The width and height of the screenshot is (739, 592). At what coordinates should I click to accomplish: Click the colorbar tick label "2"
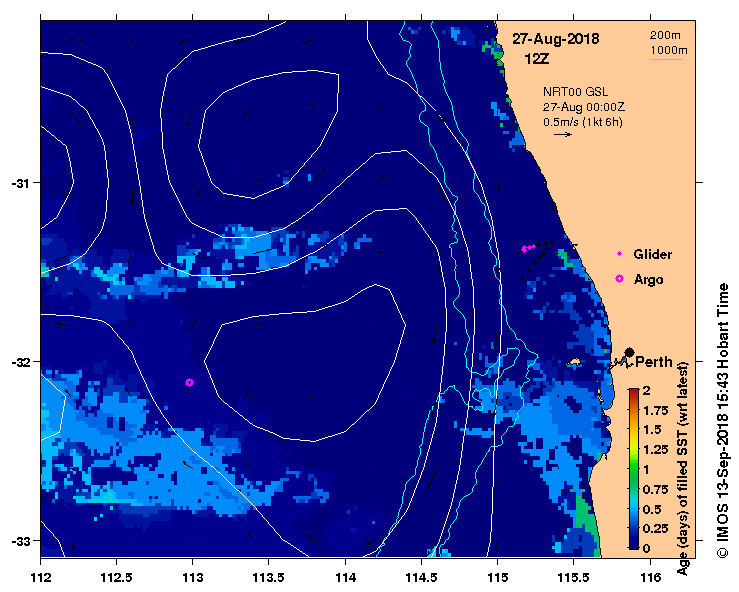pyautogui.click(x=646, y=390)
